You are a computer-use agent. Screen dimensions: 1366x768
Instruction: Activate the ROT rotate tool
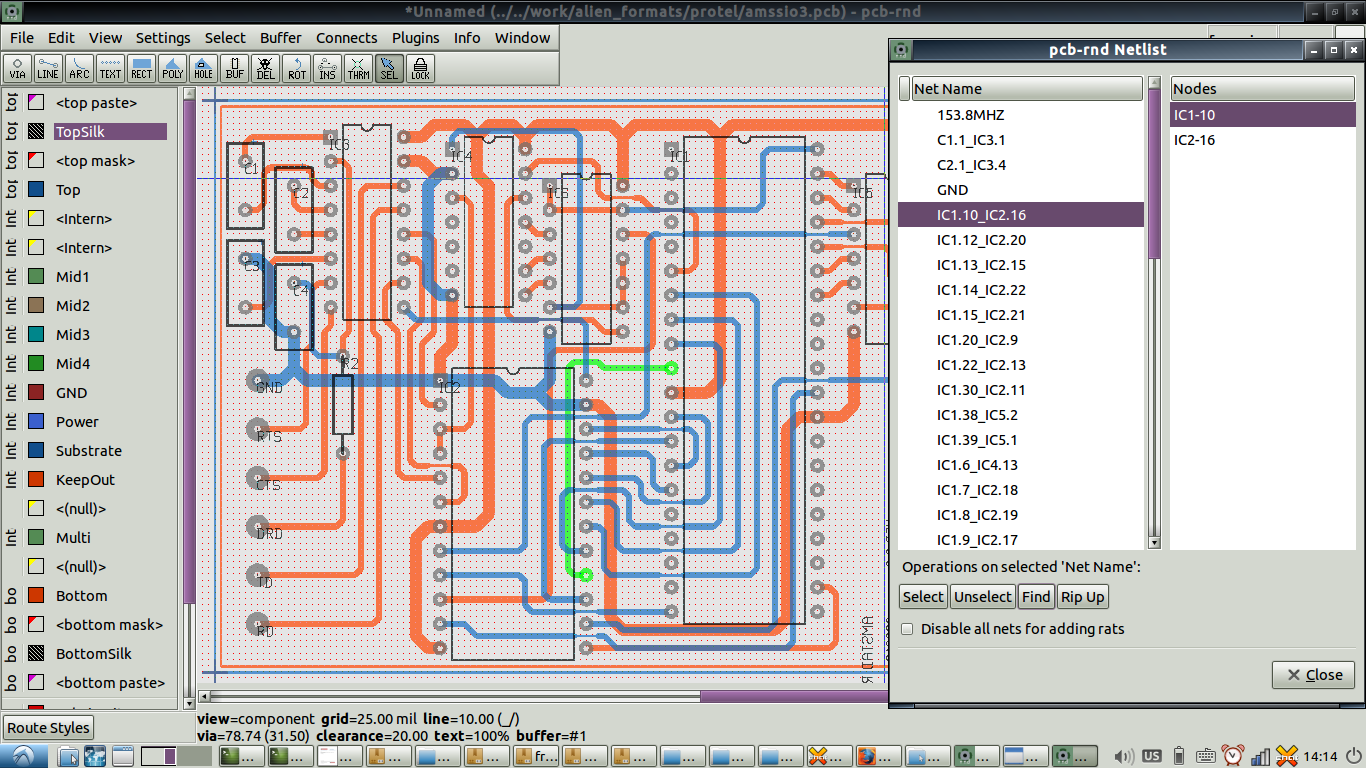296,68
